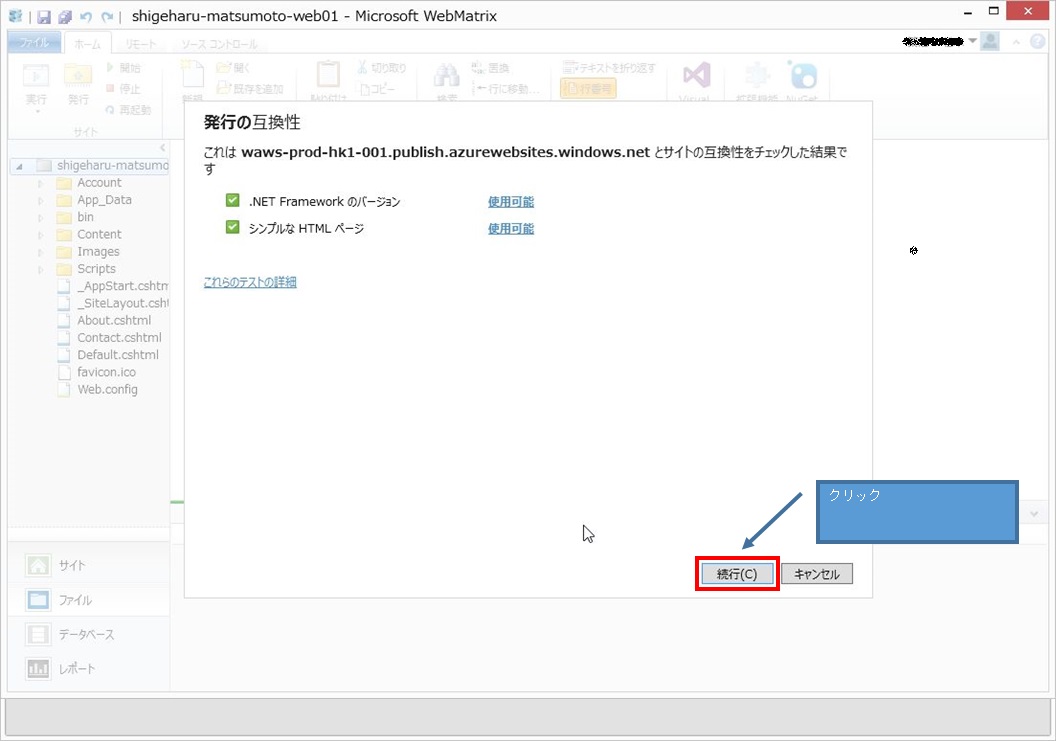Click the Redo arrow in title bar
The width and height of the screenshot is (1056, 741).
pos(107,17)
